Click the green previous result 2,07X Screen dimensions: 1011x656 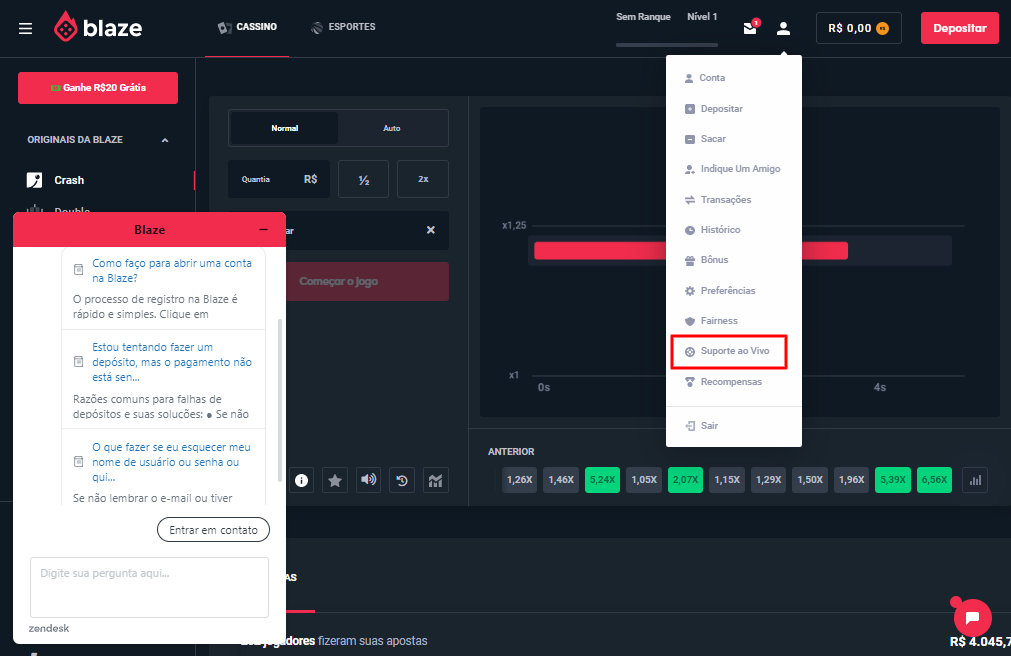(685, 480)
